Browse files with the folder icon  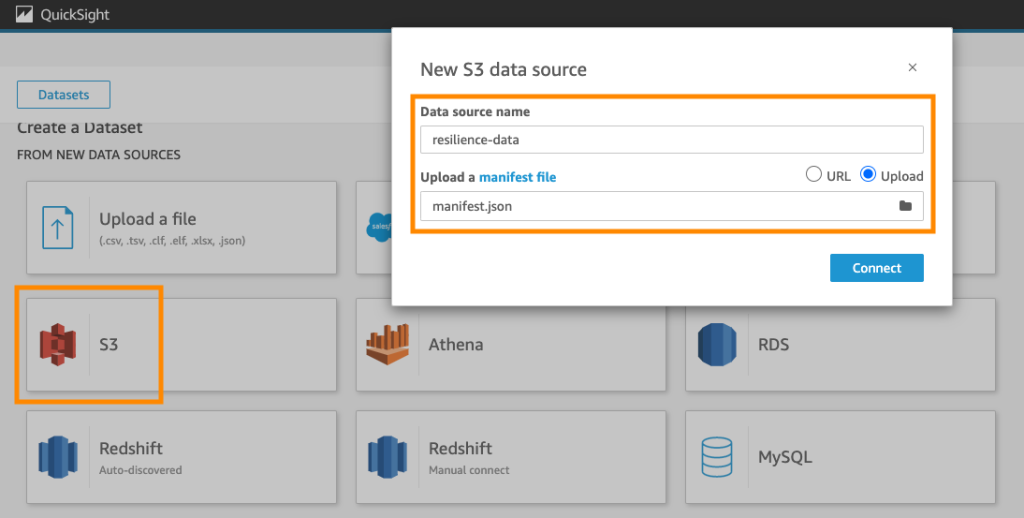905,206
